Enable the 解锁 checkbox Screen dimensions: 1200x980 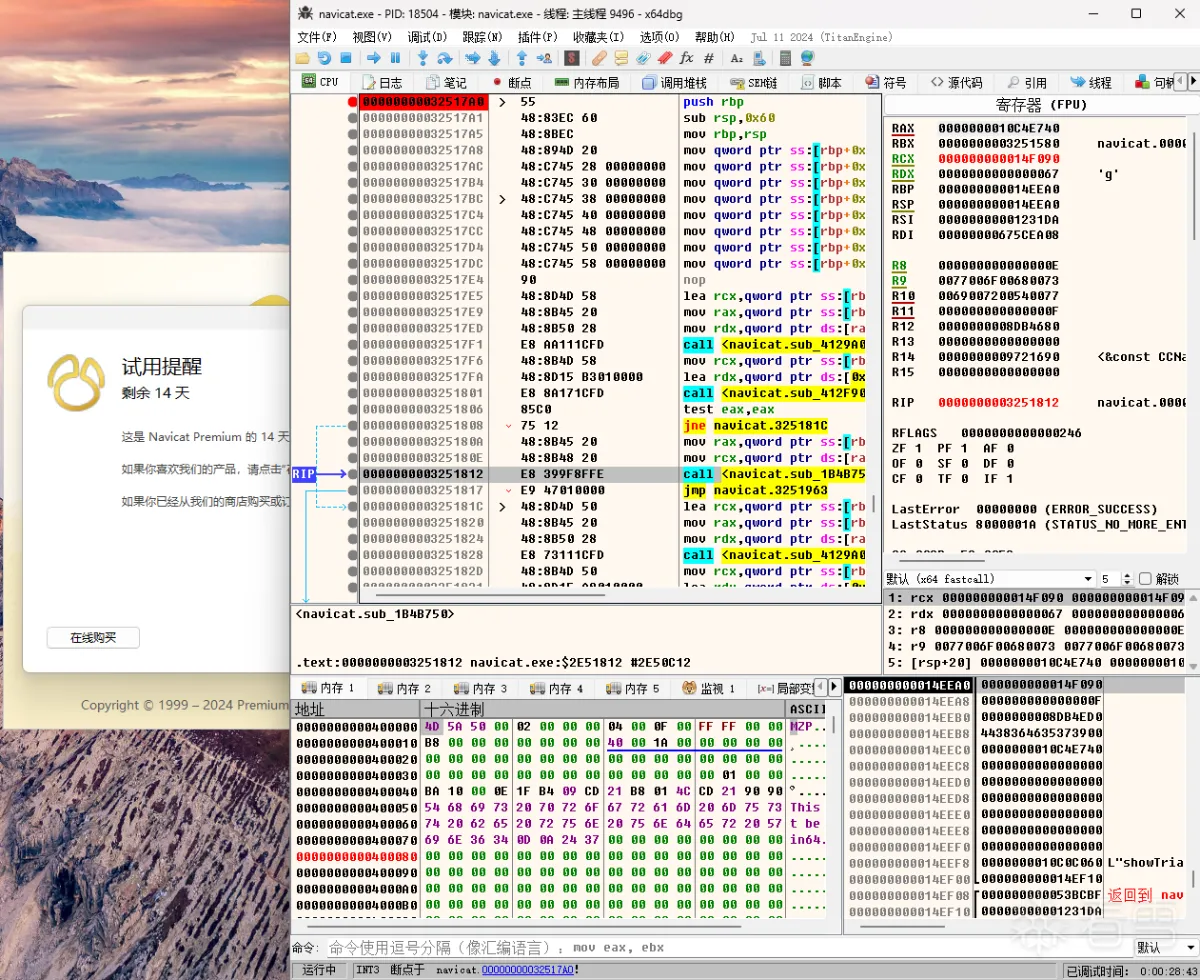click(1145, 579)
